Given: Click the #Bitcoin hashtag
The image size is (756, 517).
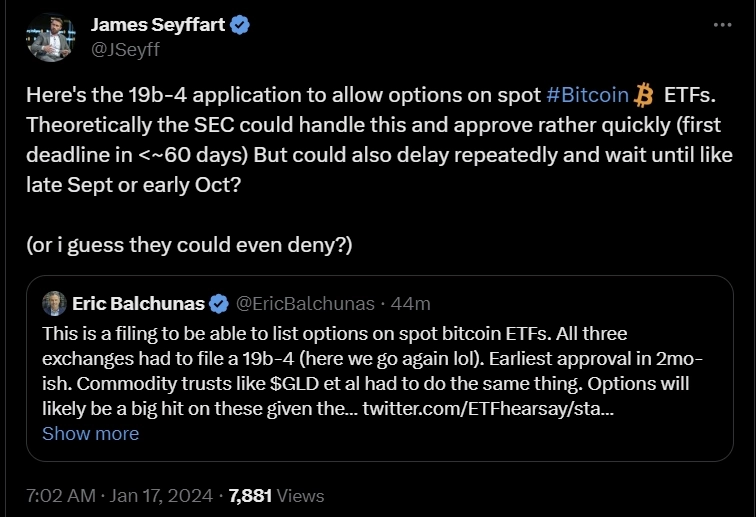Looking at the screenshot, I should [x=588, y=95].
